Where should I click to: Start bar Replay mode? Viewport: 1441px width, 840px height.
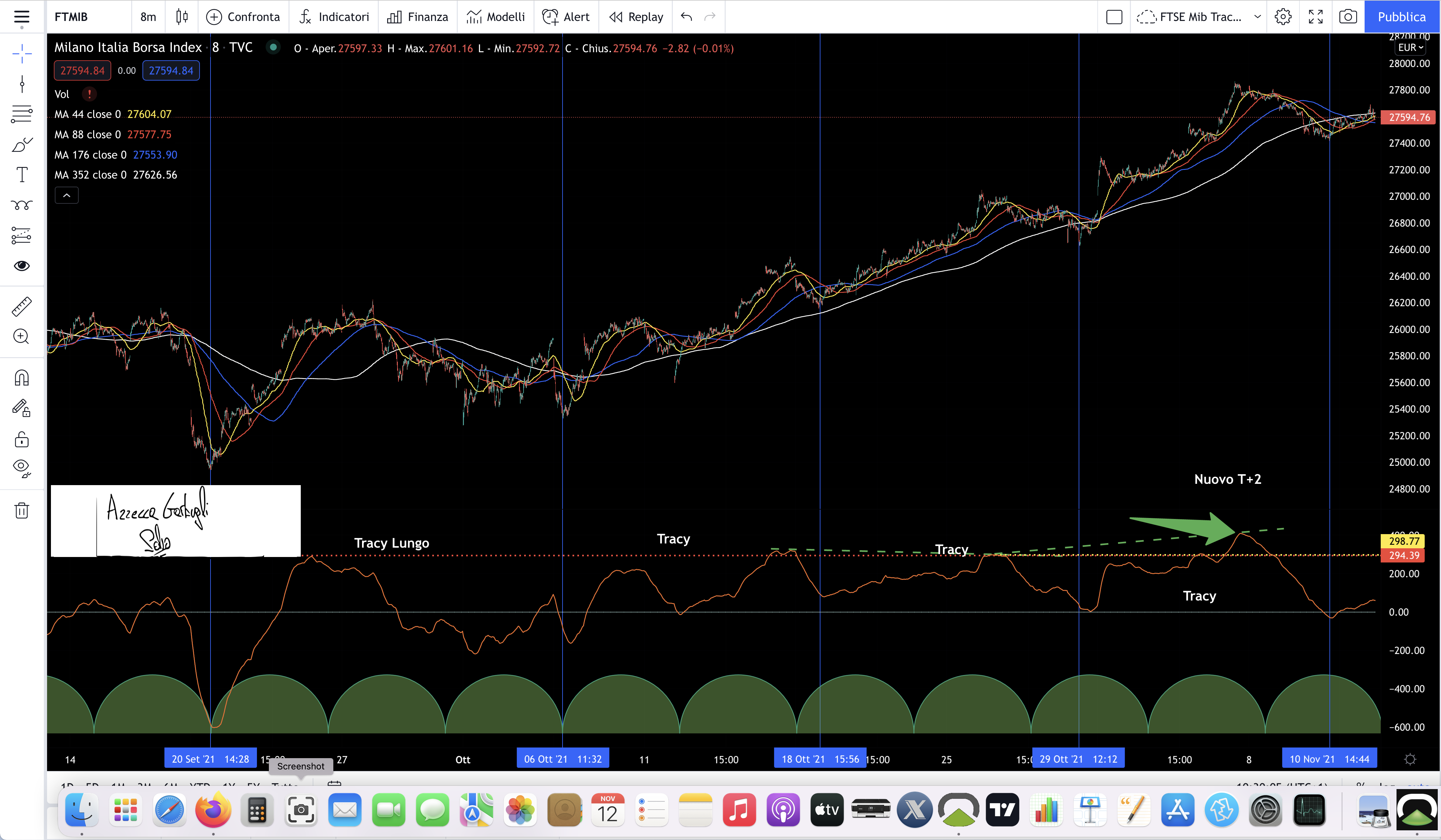click(x=636, y=17)
